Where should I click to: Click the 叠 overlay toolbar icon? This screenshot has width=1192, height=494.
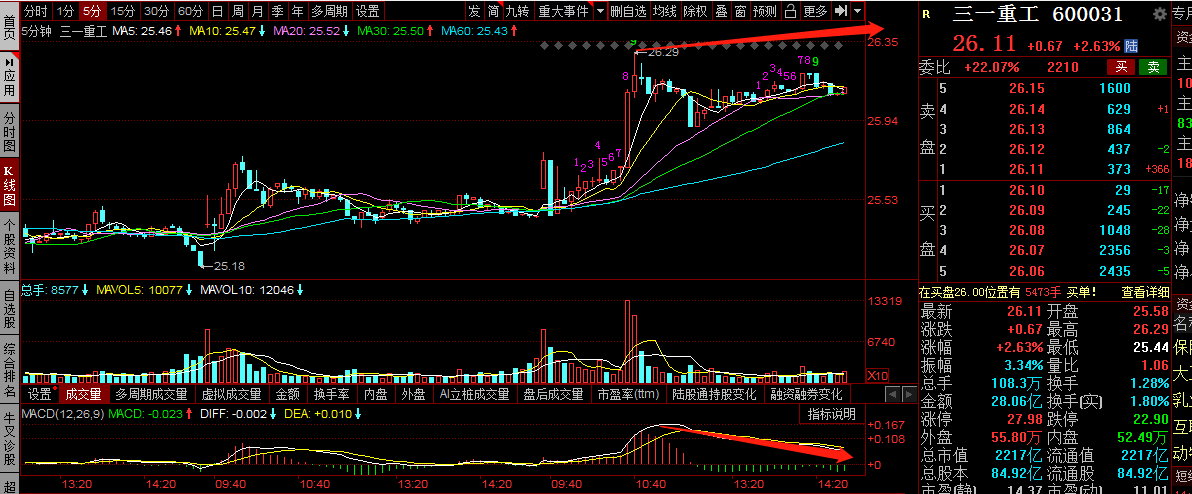720,11
